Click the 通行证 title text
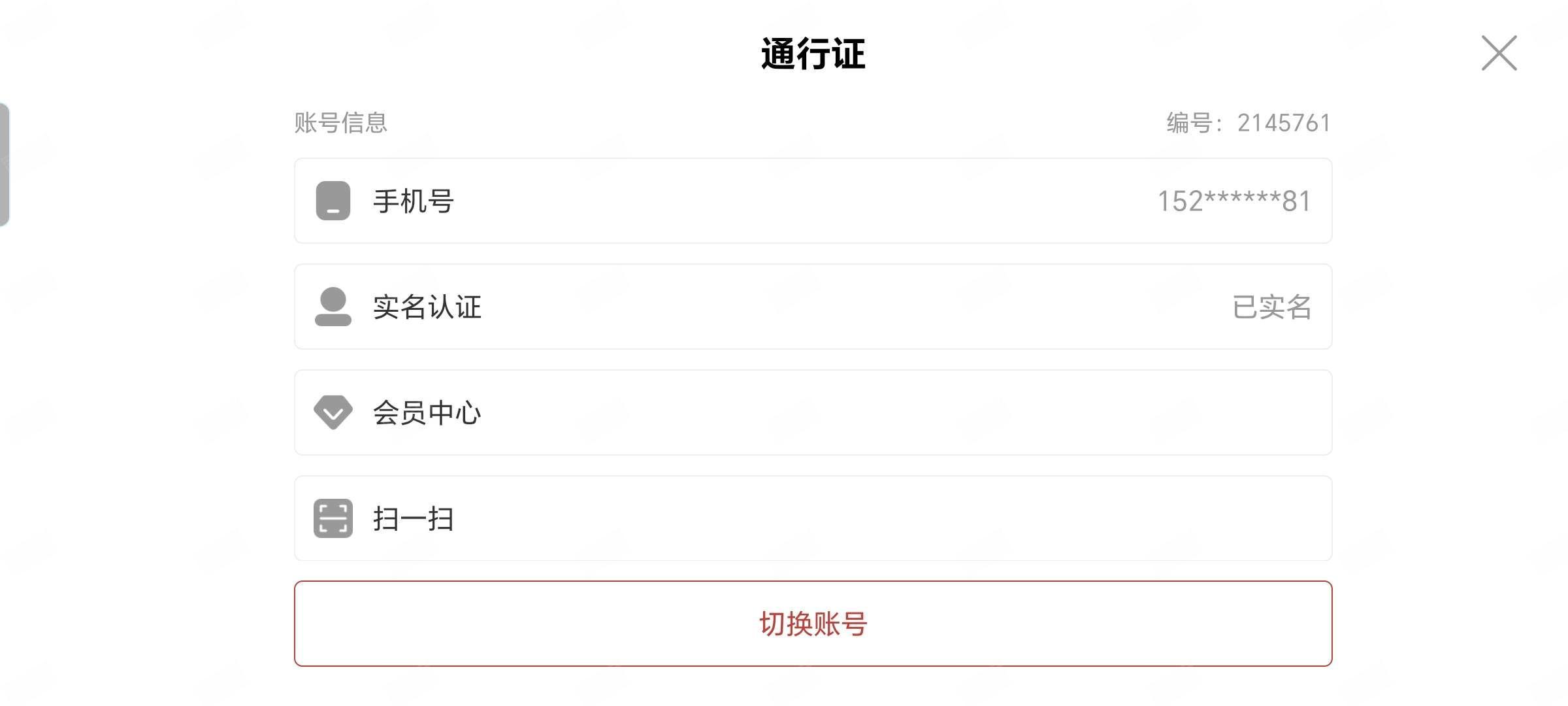1568x706 pixels. (x=813, y=54)
